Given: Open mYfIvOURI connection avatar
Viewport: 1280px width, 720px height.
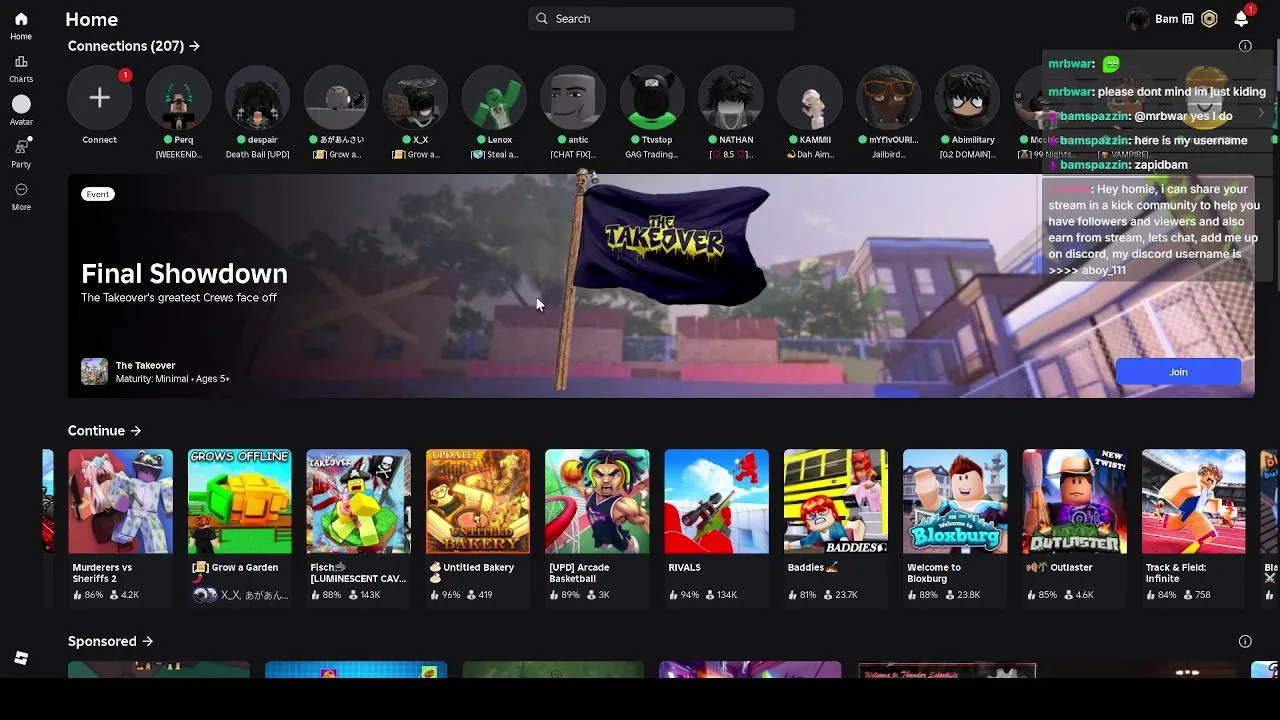Looking at the screenshot, I should (889, 97).
